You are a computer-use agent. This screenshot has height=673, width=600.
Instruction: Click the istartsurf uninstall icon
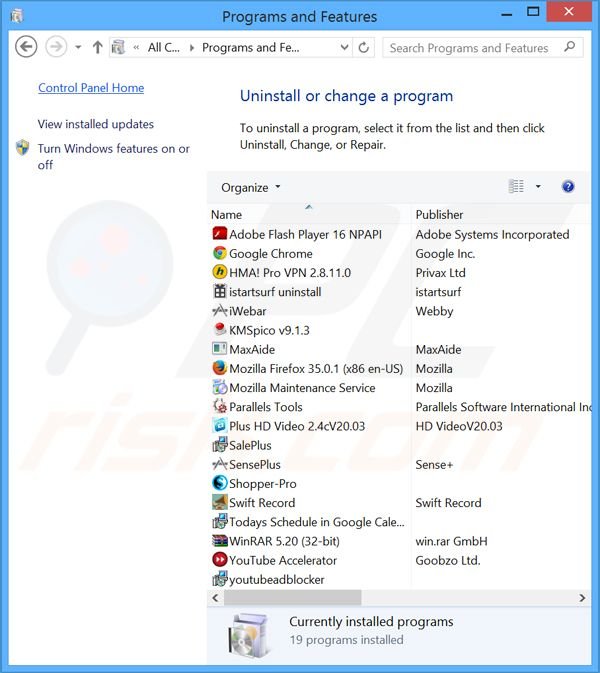pos(219,291)
